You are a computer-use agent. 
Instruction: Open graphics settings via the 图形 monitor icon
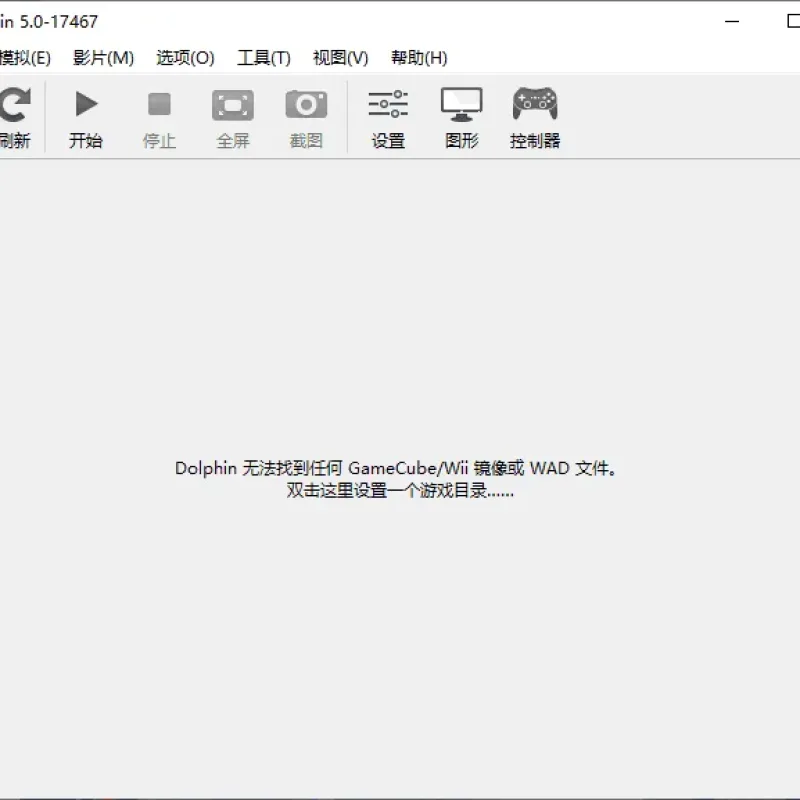461,105
